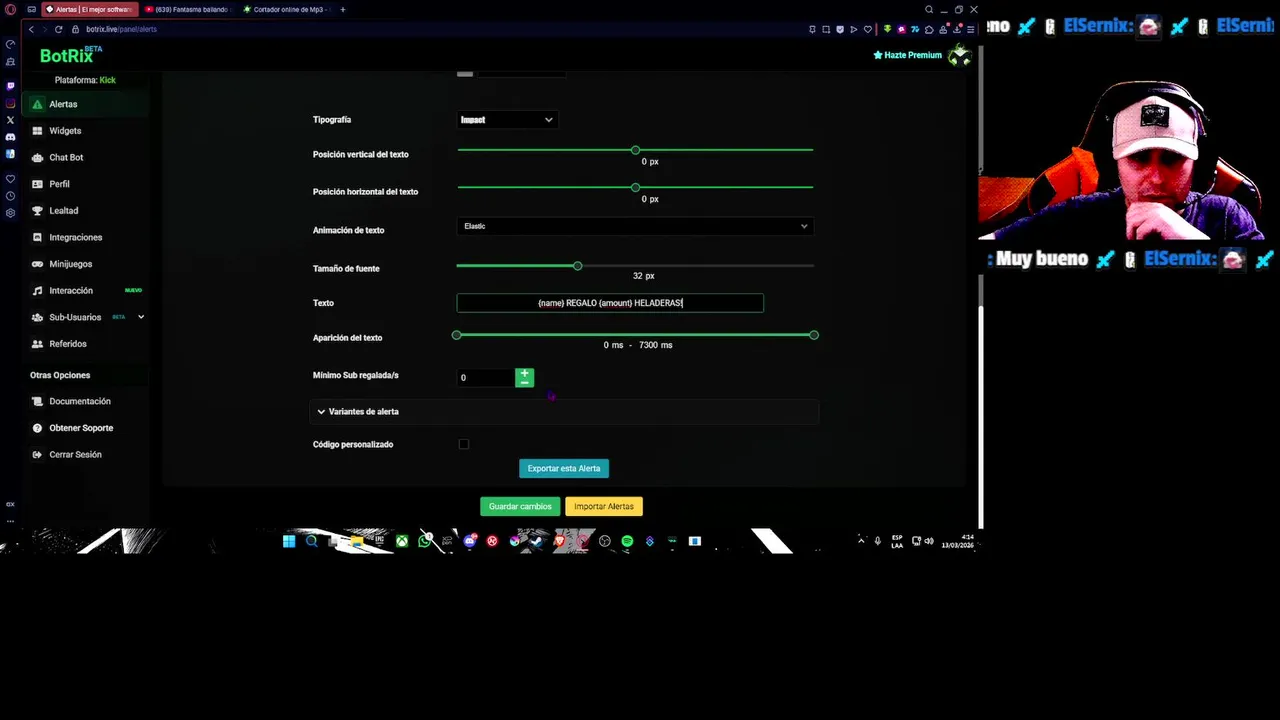The width and height of the screenshot is (1280, 720).
Task: Click the browser search icon in title bar
Action: (929, 10)
